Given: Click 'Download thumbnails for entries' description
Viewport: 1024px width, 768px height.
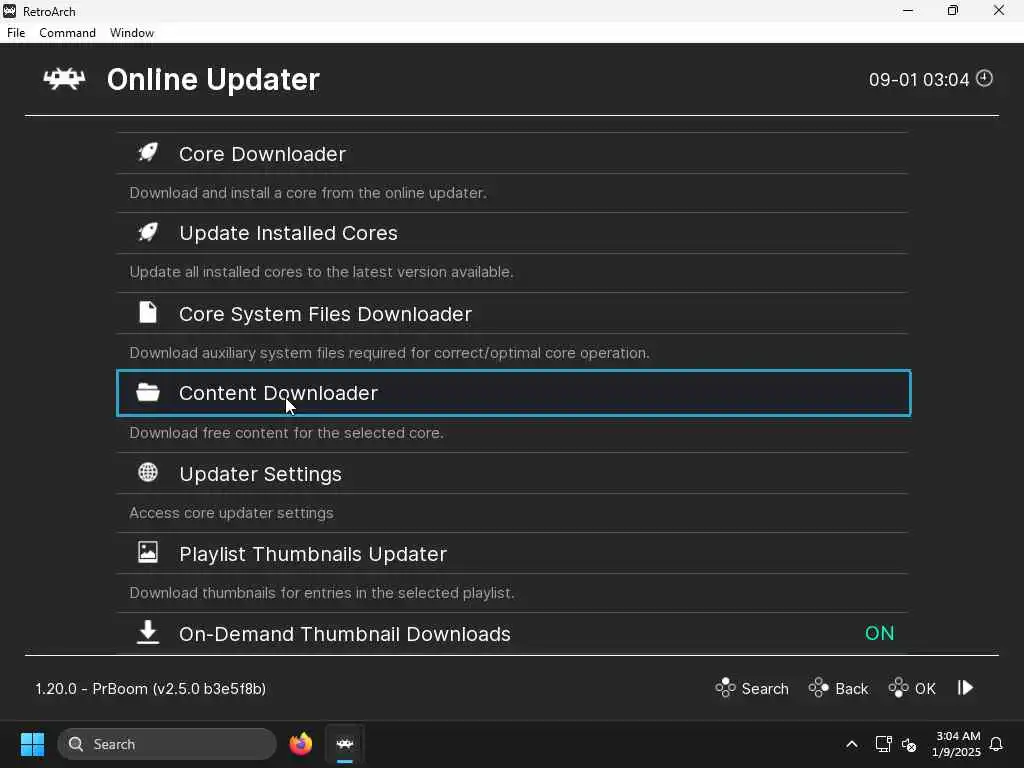Looking at the screenshot, I should click(322, 592).
